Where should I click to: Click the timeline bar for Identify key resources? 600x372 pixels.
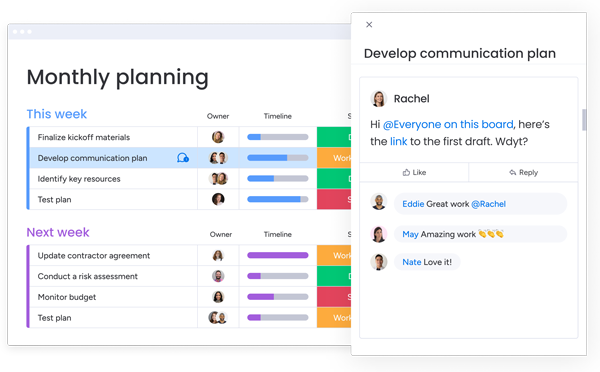(x=277, y=178)
